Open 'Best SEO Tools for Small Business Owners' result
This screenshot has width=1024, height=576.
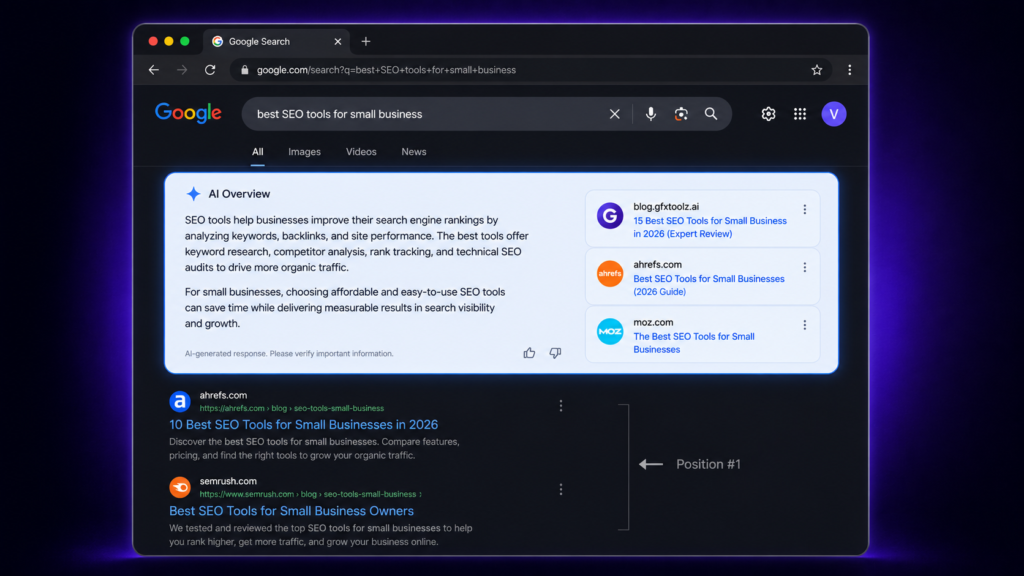[291, 511]
